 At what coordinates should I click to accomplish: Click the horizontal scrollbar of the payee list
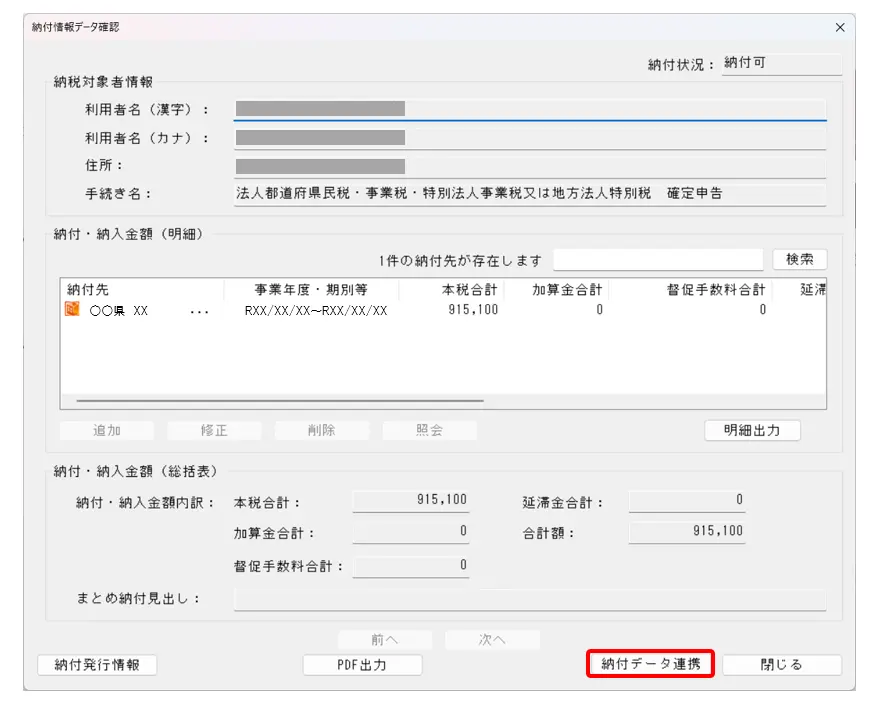tap(280, 400)
